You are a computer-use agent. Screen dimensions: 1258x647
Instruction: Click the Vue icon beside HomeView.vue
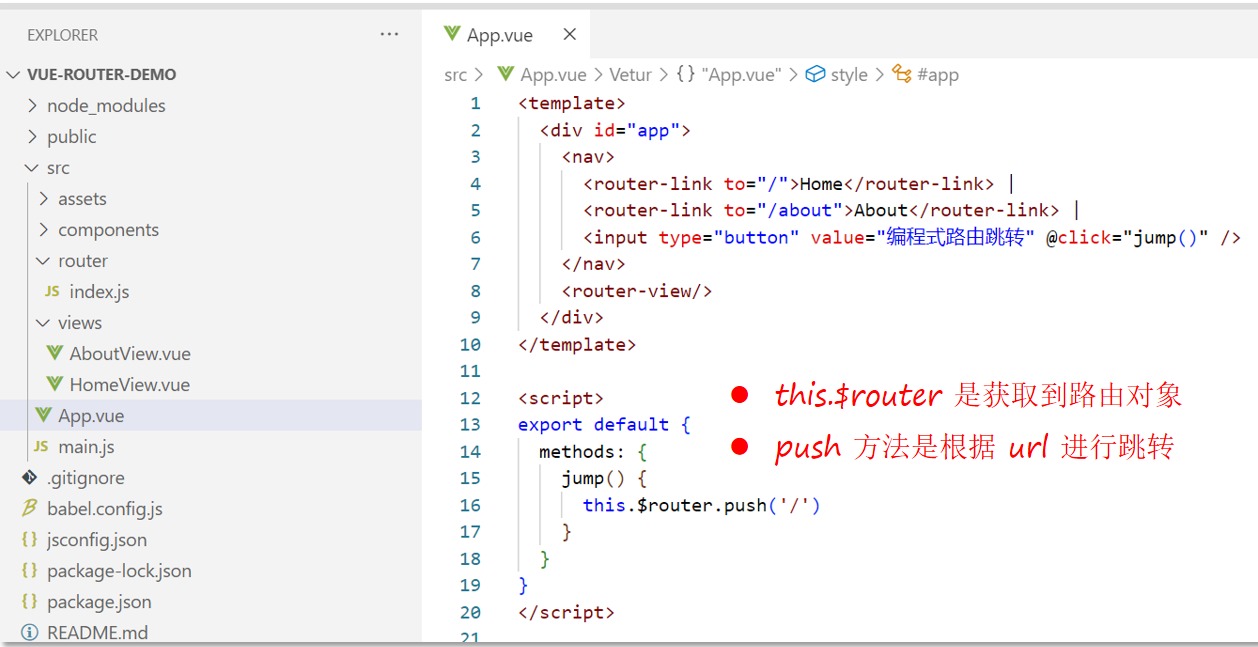coord(55,385)
